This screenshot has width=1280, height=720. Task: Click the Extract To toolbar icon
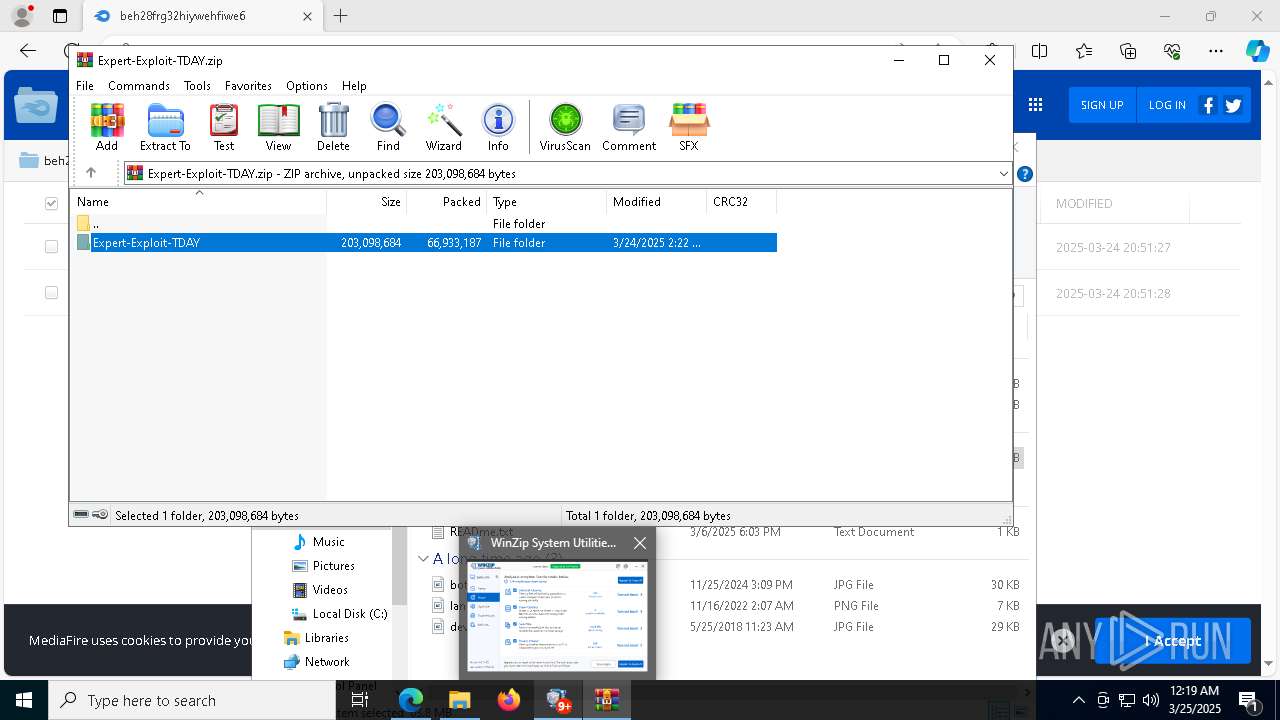click(x=165, y=127)
